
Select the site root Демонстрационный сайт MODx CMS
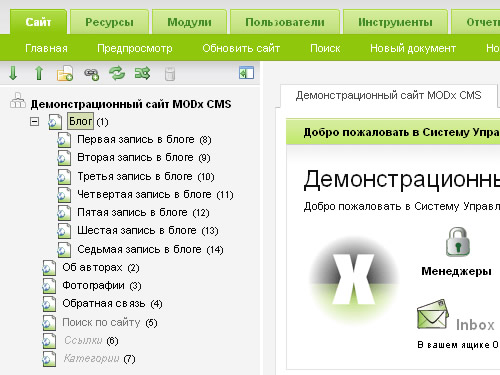131,104
